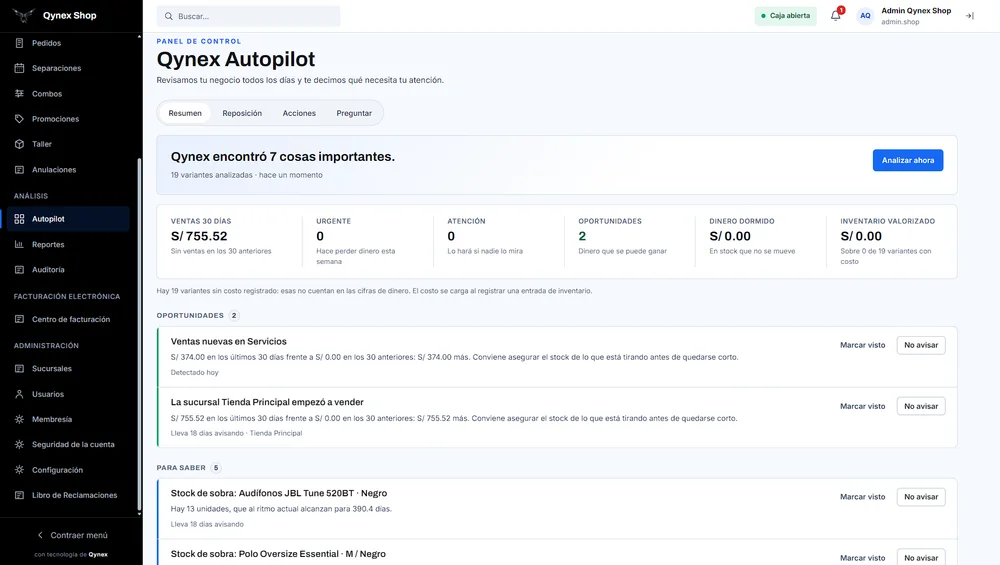Click the Urgente count 0

(x=320, y=236)
